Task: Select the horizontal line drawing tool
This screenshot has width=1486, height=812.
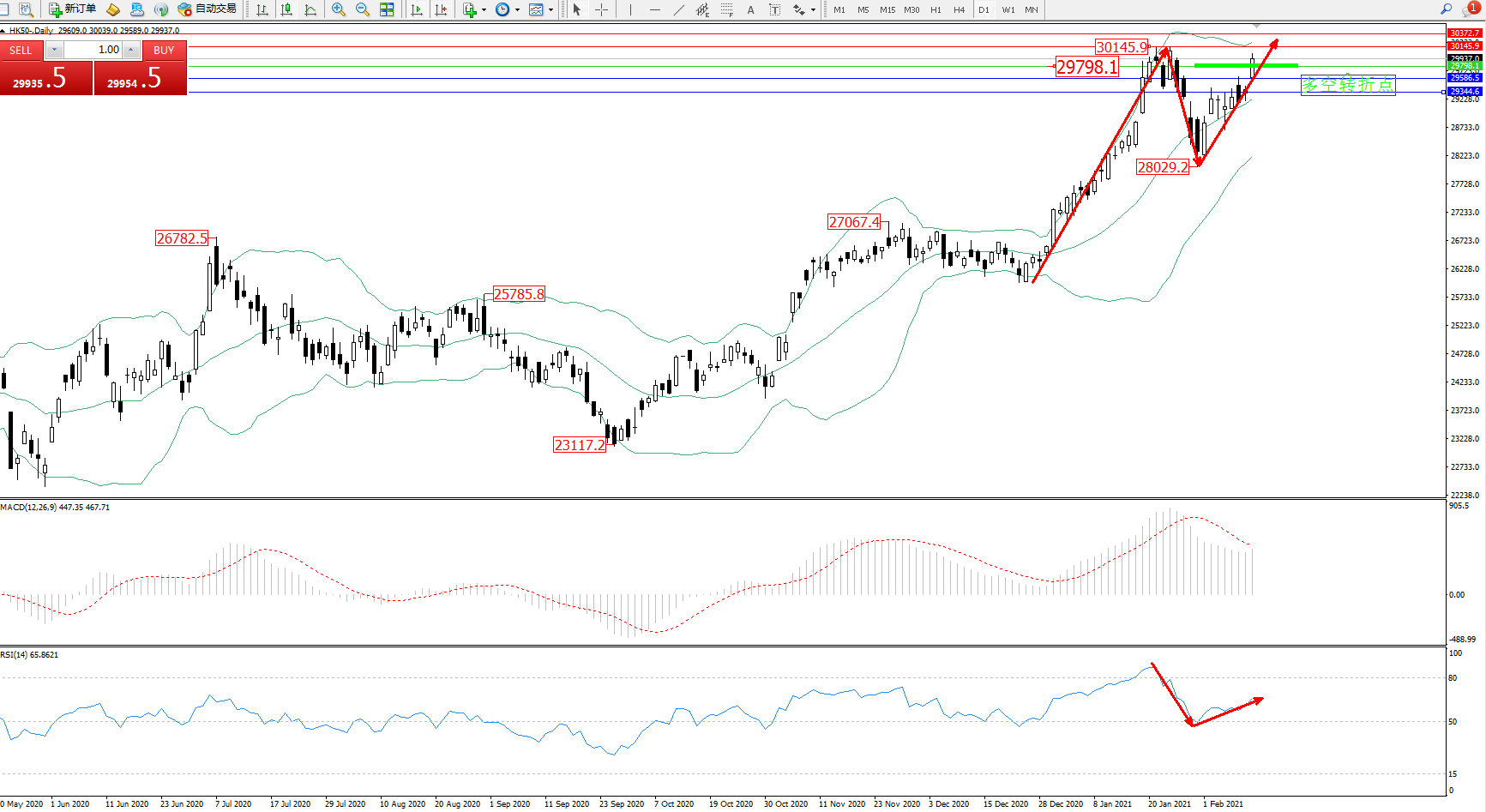Action: click(x=655, y=9)
